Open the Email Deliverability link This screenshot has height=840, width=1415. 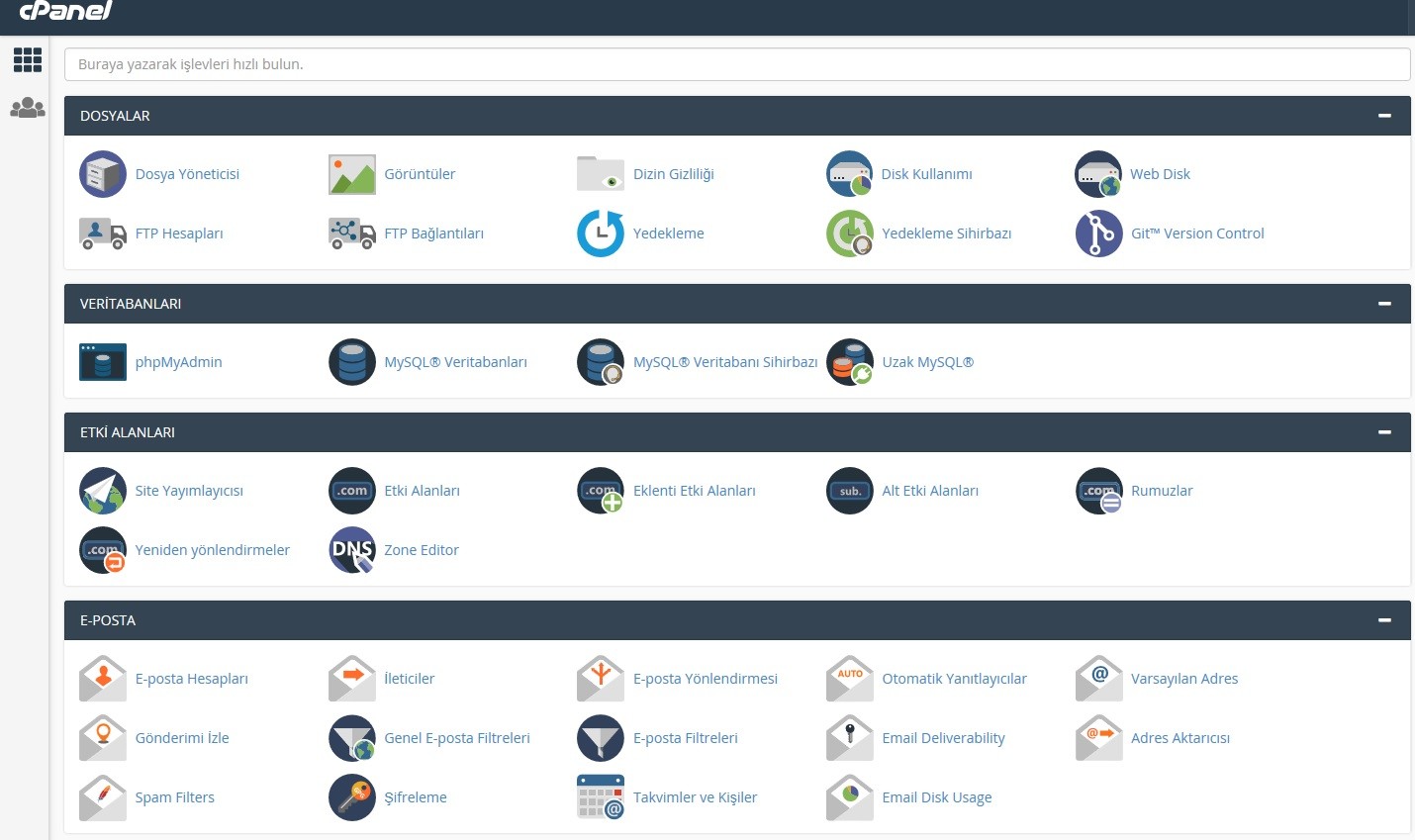click(943, 738)
